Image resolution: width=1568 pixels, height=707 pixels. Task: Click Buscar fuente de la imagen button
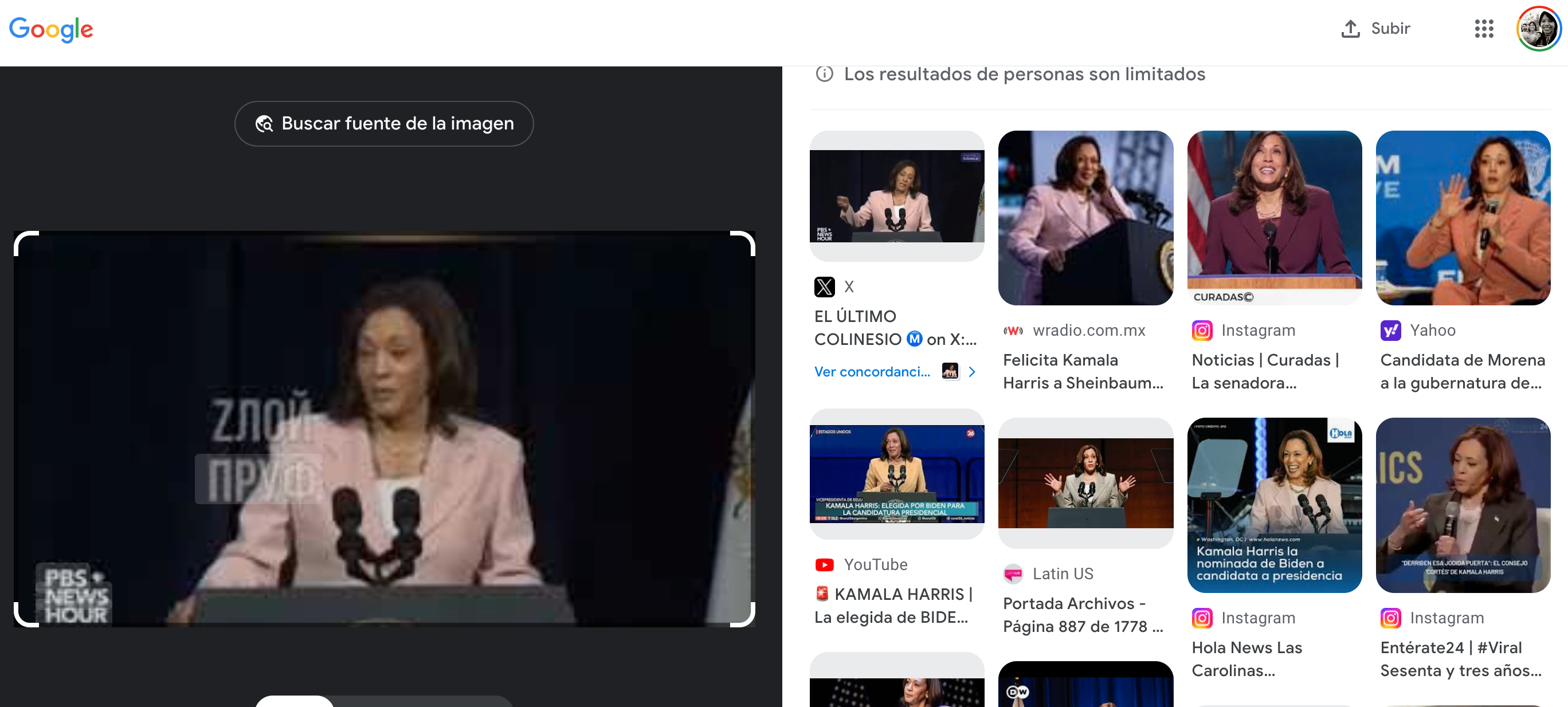384,124
